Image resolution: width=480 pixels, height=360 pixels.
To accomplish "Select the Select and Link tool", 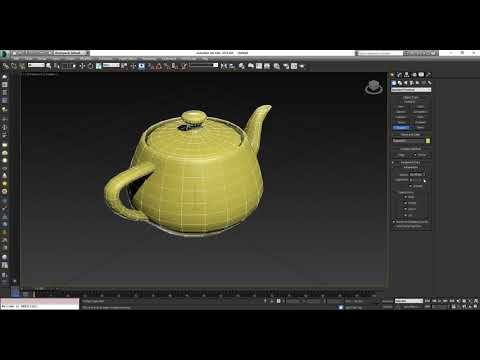I will [x=6, y=66].
